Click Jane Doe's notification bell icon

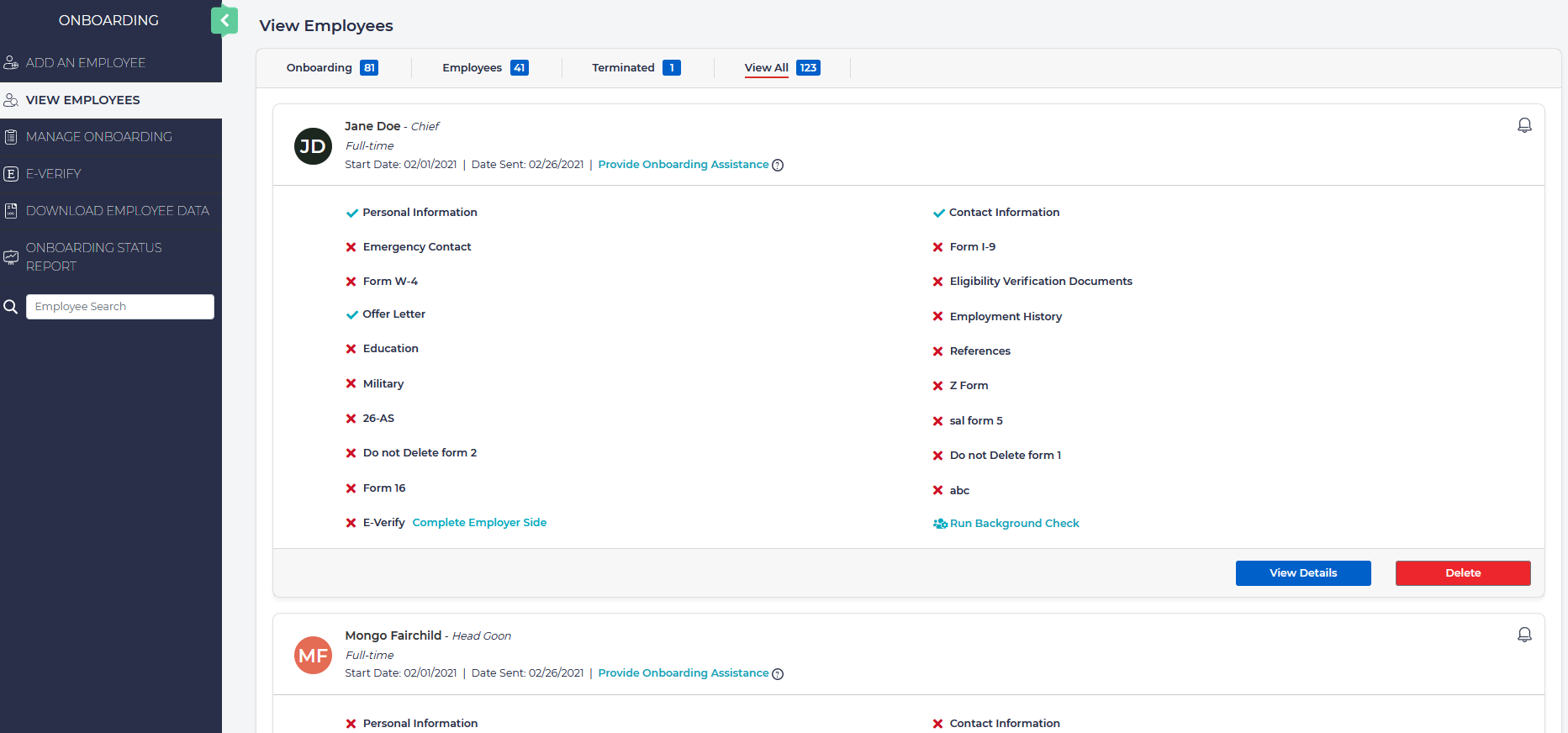click(1523, 125)
